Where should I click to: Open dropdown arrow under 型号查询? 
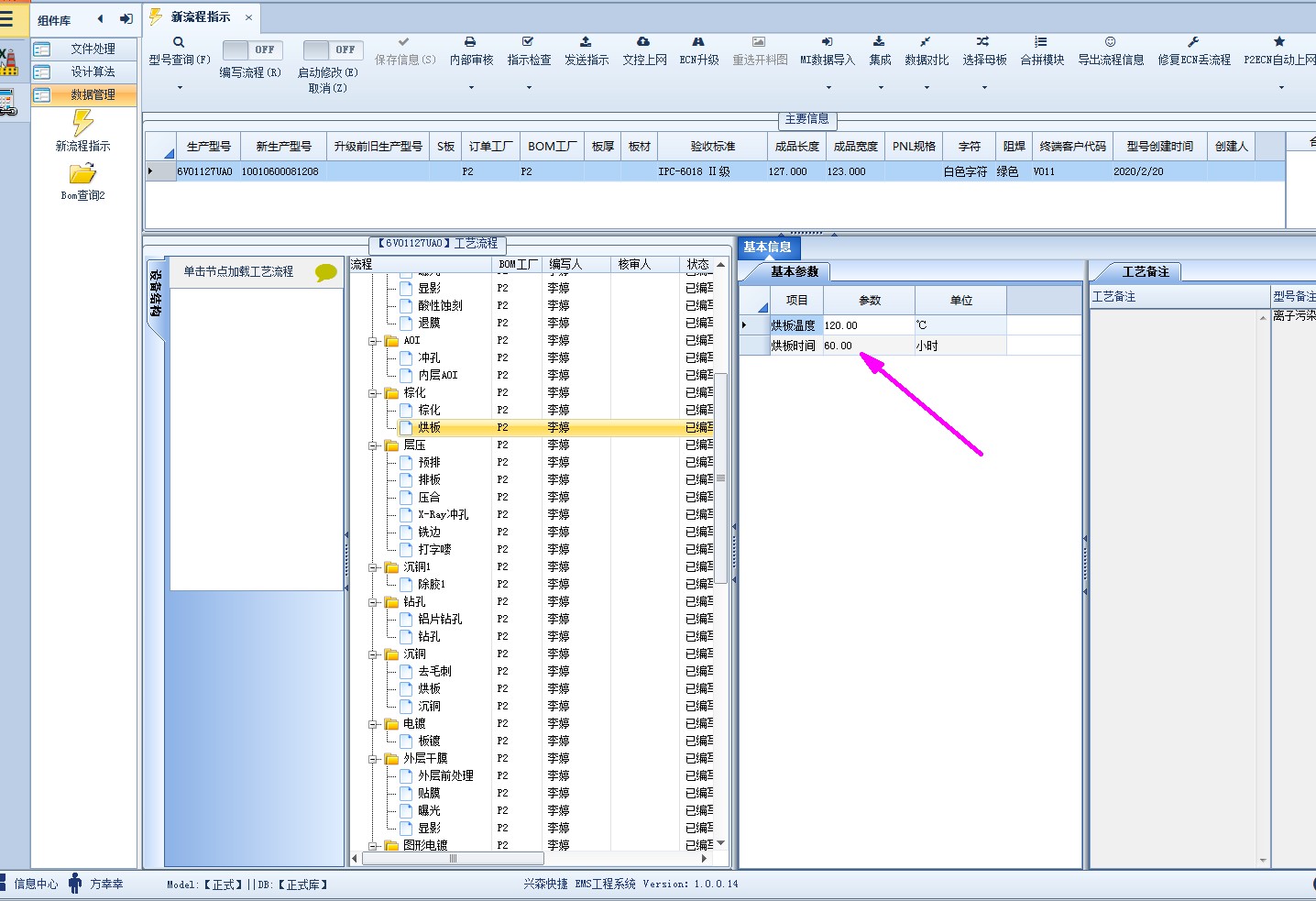[180, 88]
